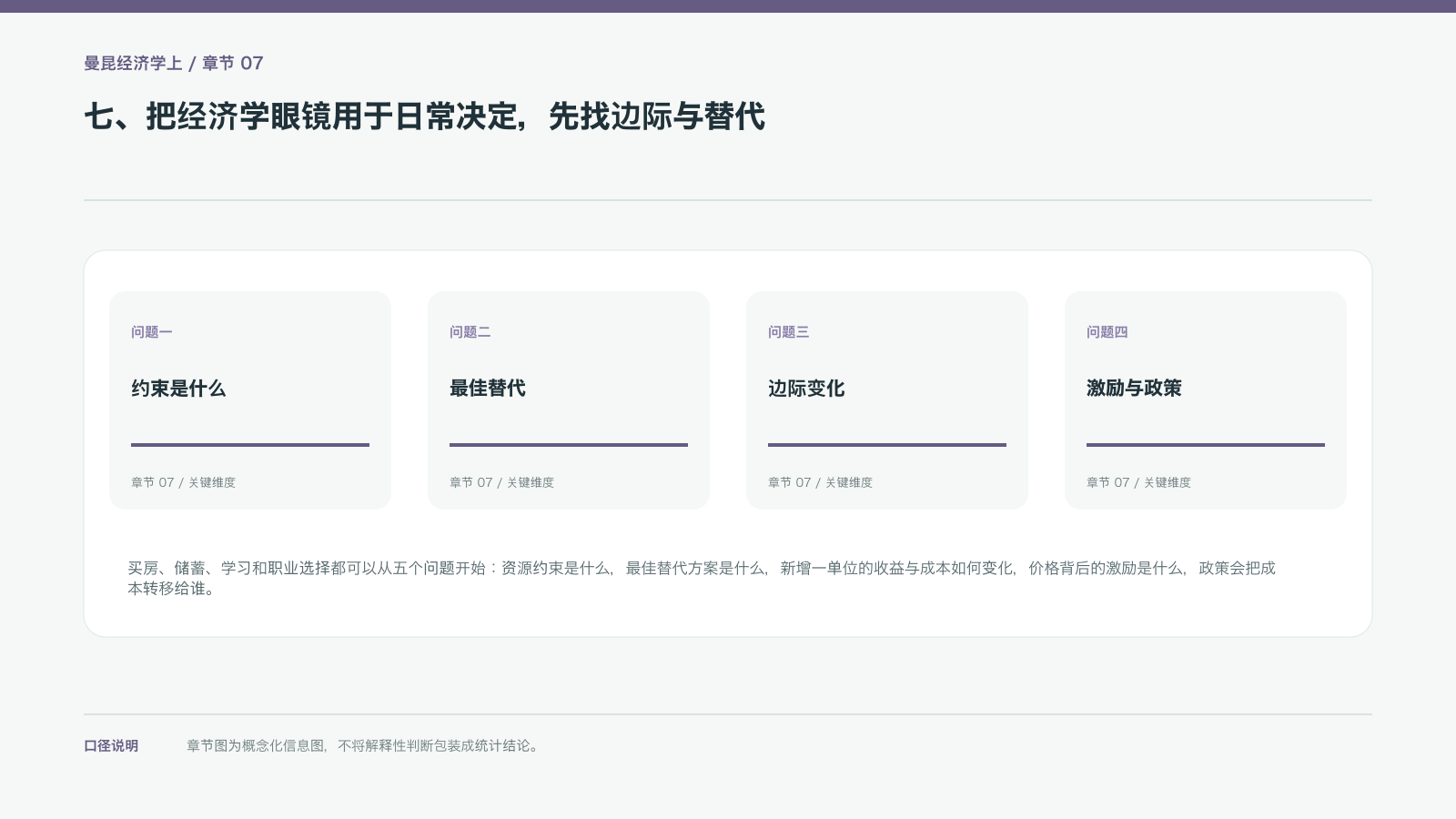Click the card heading '最佳替代'
The image size is (1456, 819).
click(x=488, y=389)
